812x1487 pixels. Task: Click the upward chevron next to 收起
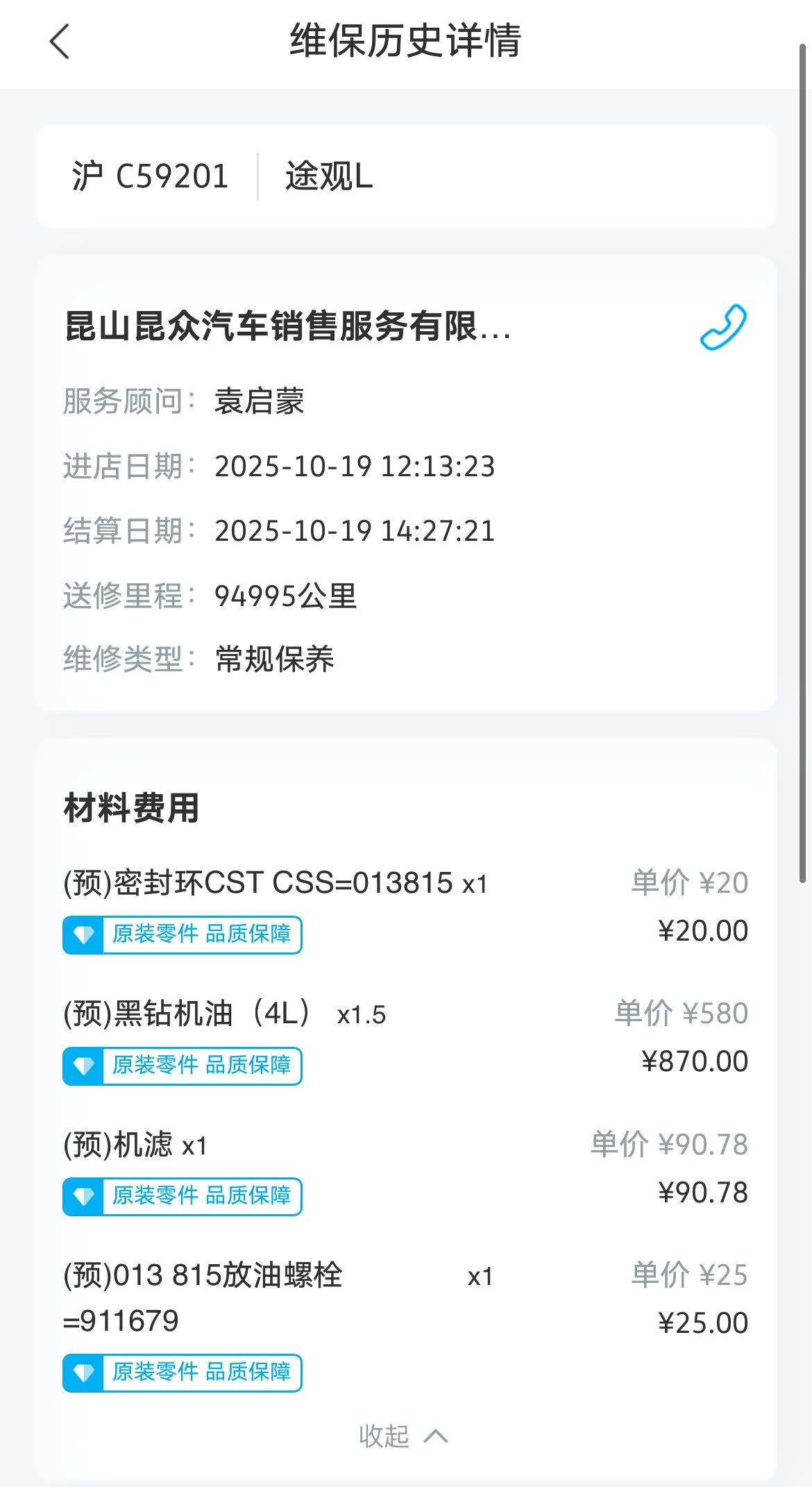(x=436, y=1436)
